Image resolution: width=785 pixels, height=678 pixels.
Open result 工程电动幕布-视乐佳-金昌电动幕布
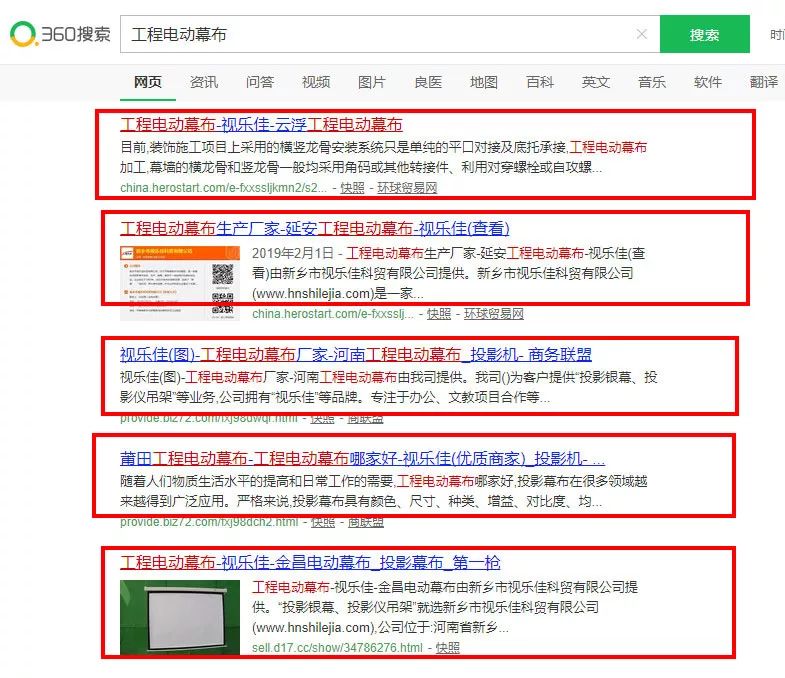(x=310, y=562)
